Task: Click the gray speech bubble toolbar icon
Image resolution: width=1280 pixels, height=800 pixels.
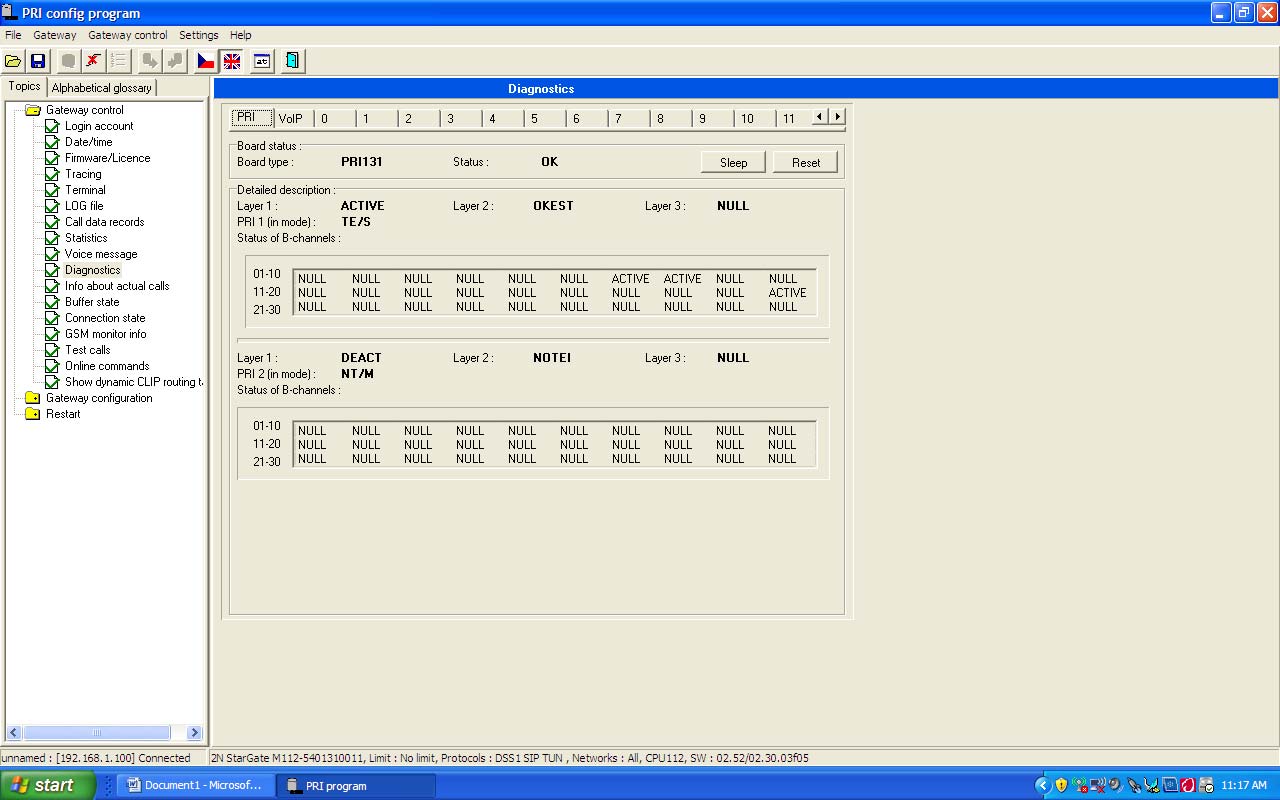Action: click(x=68, y=61)
